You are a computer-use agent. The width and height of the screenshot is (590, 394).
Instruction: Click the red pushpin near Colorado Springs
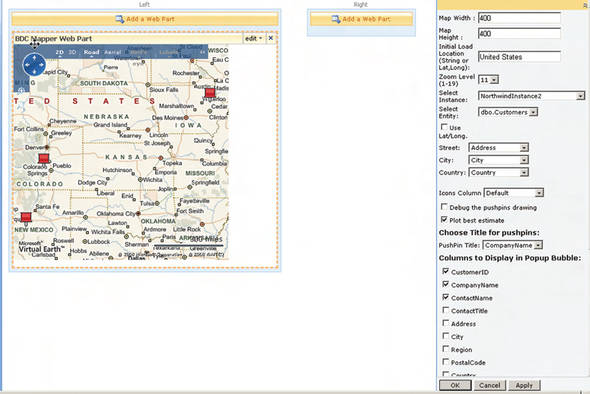[x=44, y=158]
